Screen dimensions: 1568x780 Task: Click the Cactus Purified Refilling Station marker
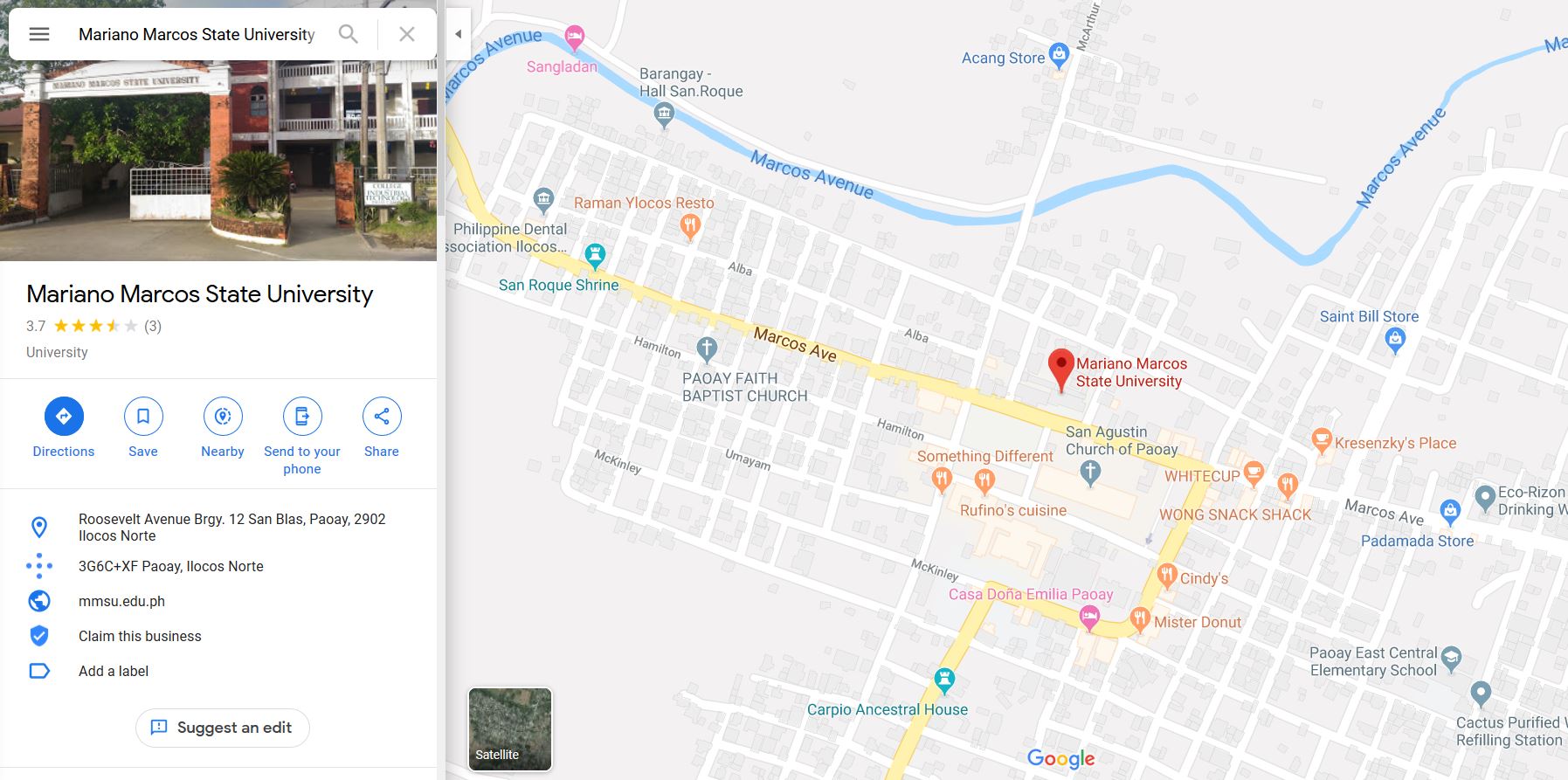pos(1480,694)
